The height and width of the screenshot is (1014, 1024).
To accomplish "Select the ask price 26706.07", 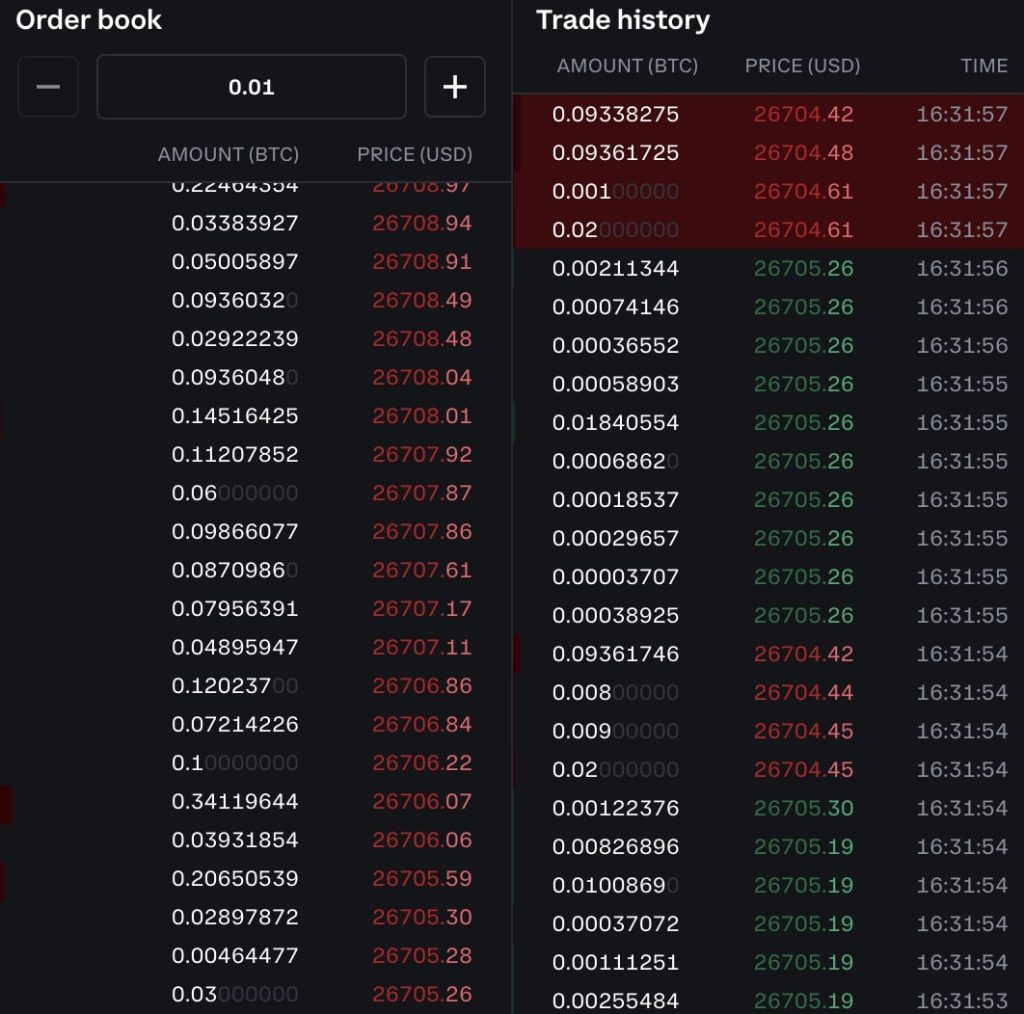I will click(422, 802).
